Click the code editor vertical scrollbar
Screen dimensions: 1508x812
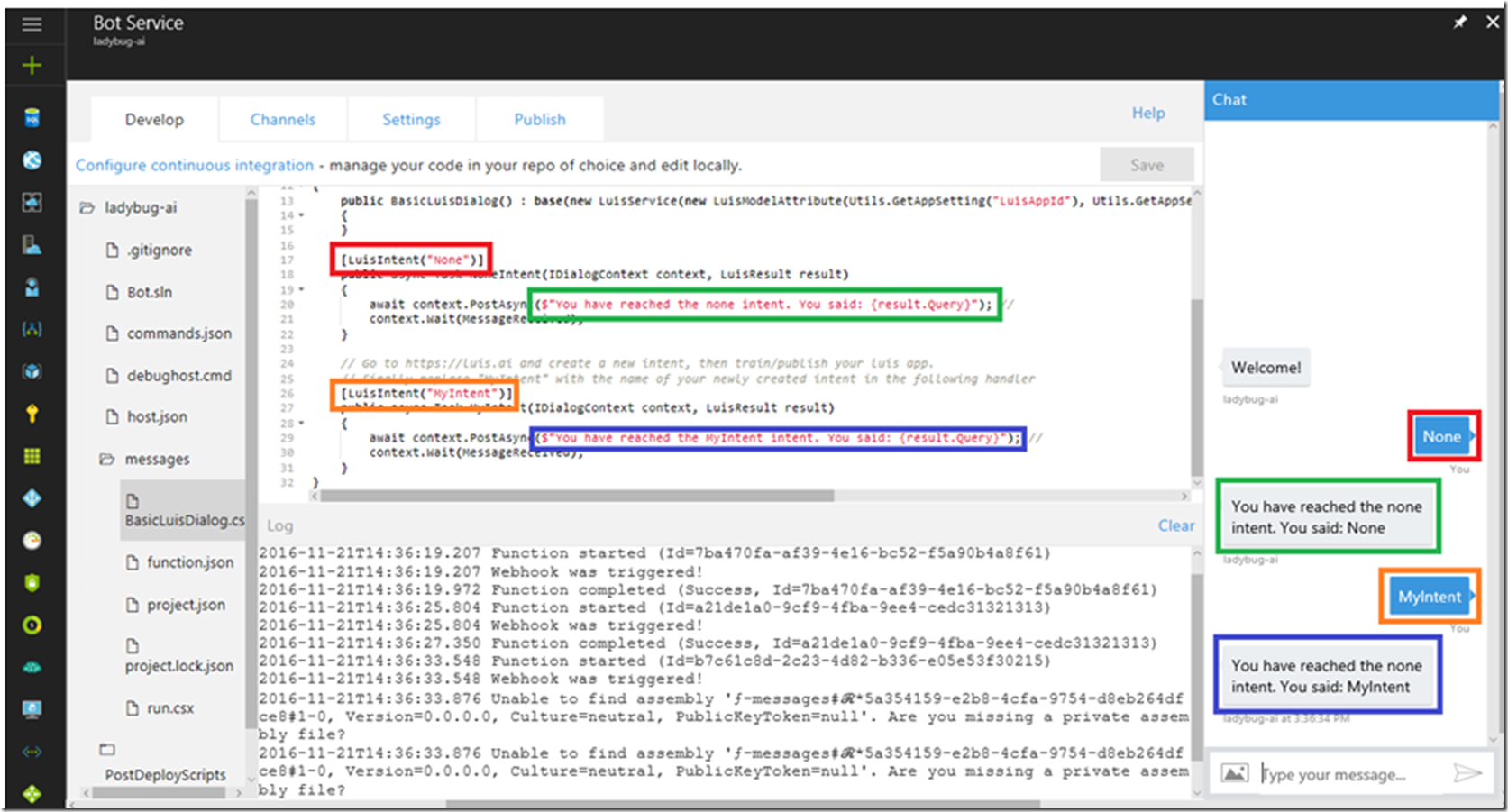(x=1197, y=388)
